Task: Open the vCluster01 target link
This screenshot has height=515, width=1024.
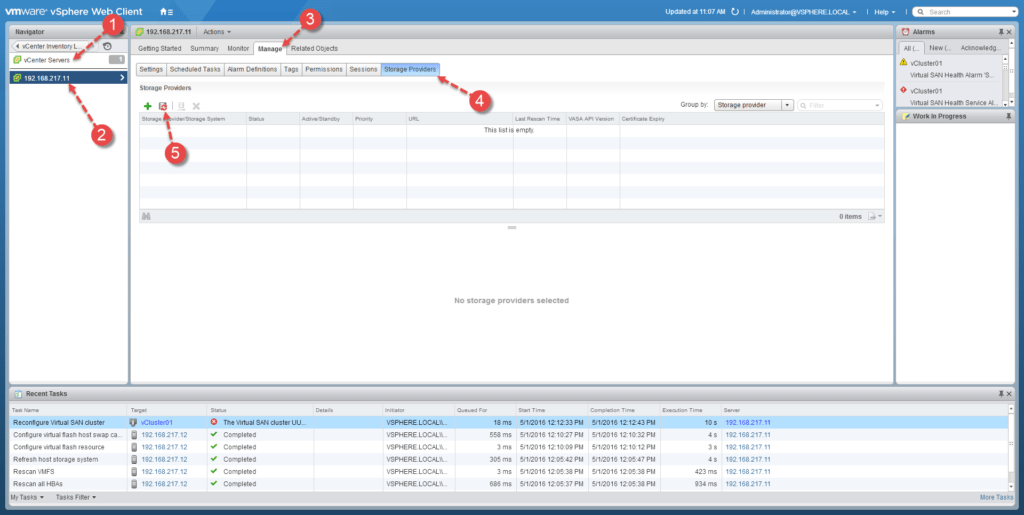Action: 157,423
